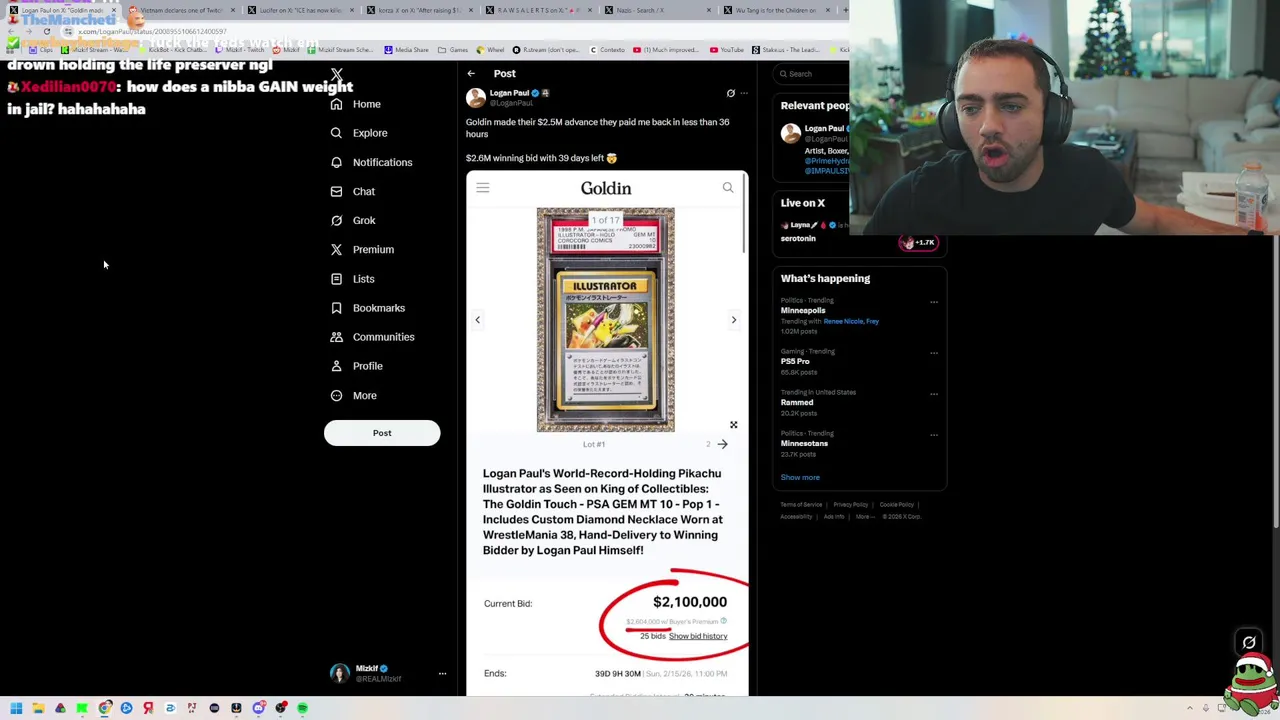Open Goldin hamburger menu in image

coord(483,188)
